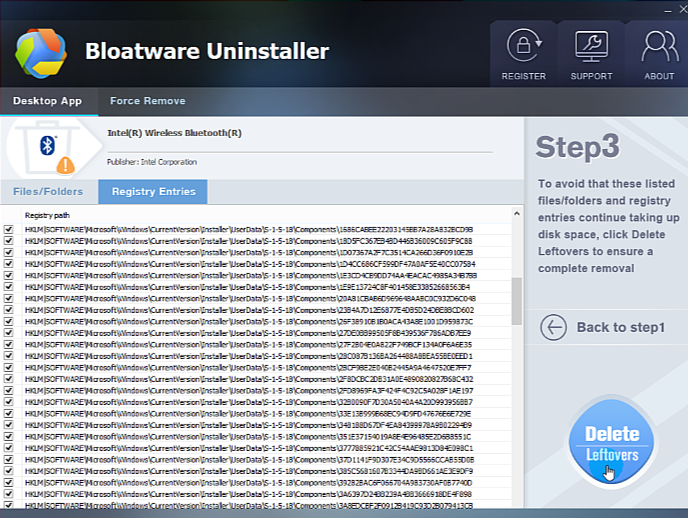This screenshot has width=688, height=518.
Task: Toggle checkbox for Components\23B4A7D12... row
Action: pos(8,310)
